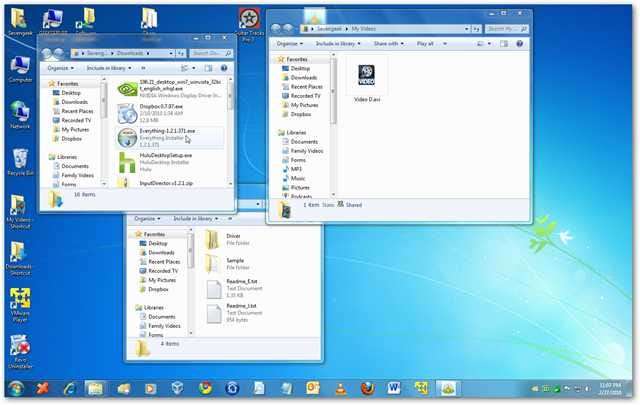Open Include in library dropdown in Downloads window
Viewport: 640px width, 405px height.
pos(109,68)
